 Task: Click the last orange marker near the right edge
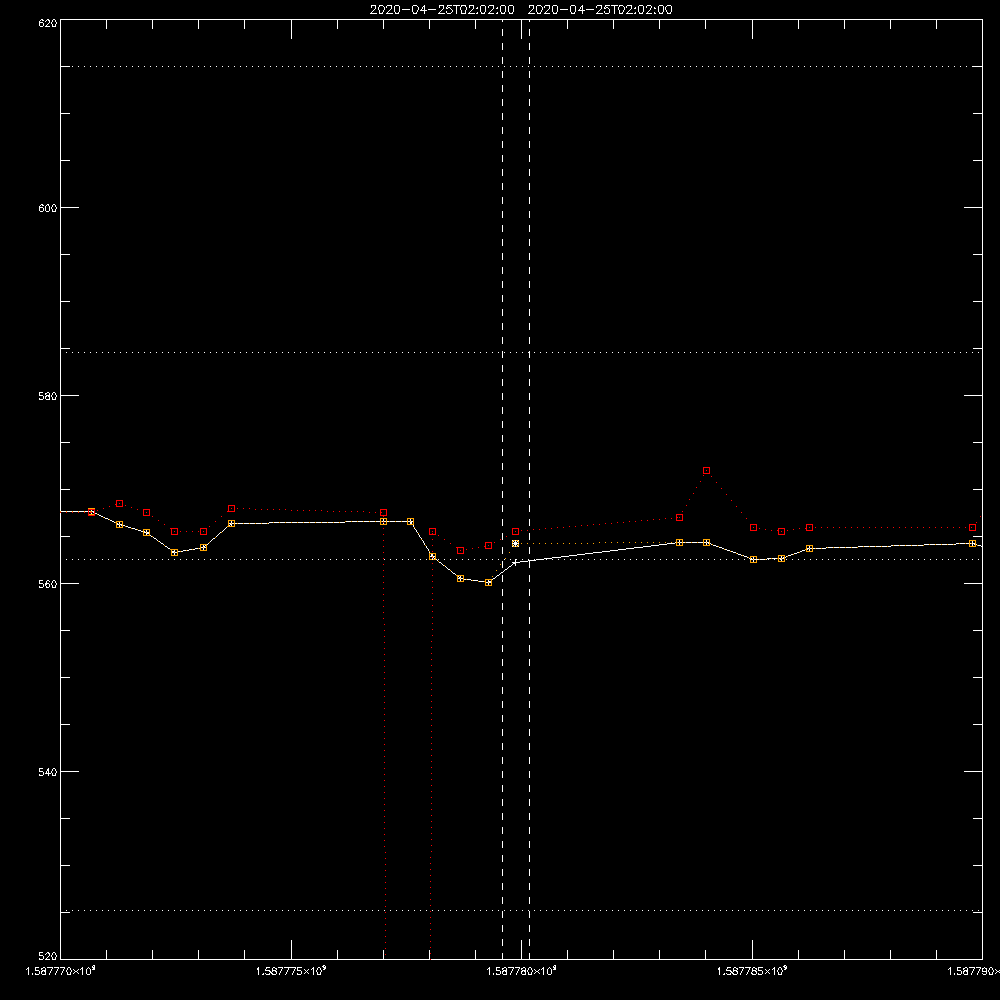[x=972, y=543]
